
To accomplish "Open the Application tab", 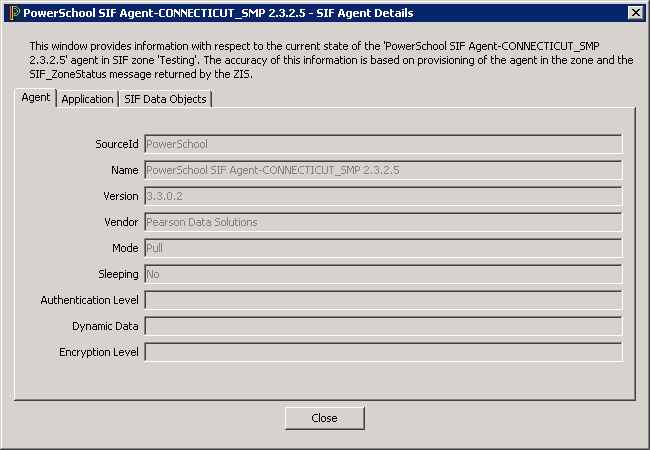I will click(x=87, y=99).
